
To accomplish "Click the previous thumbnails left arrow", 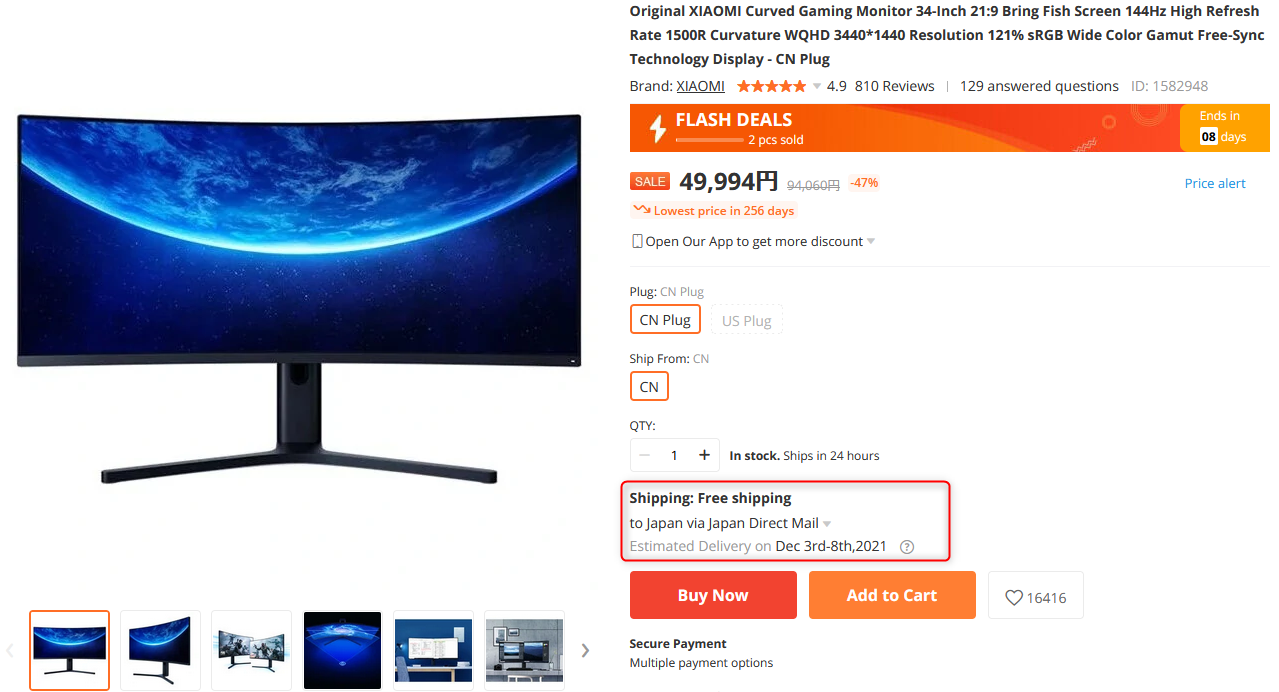I will [10, 650].
